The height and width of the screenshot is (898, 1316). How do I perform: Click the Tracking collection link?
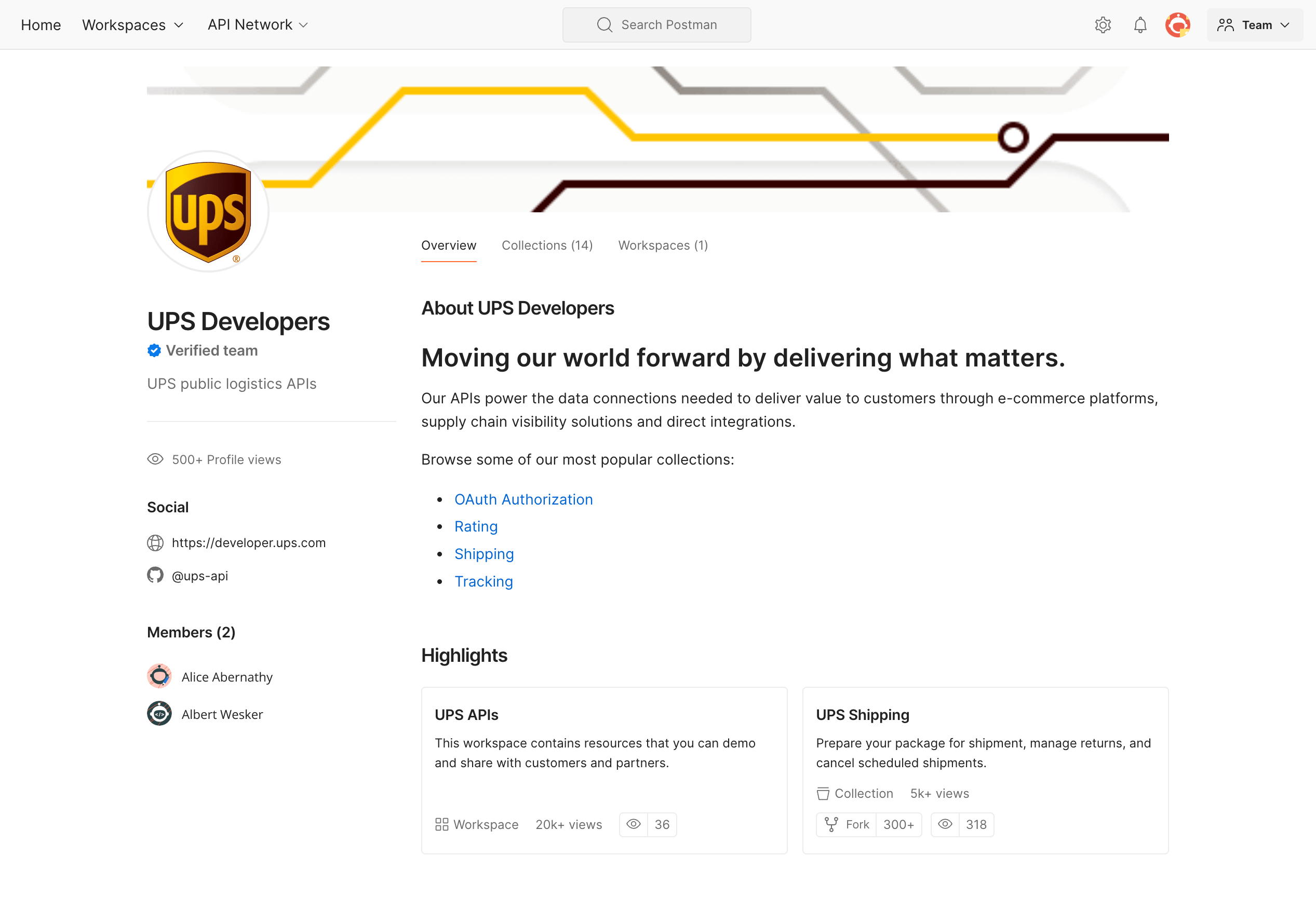(483, 580)
